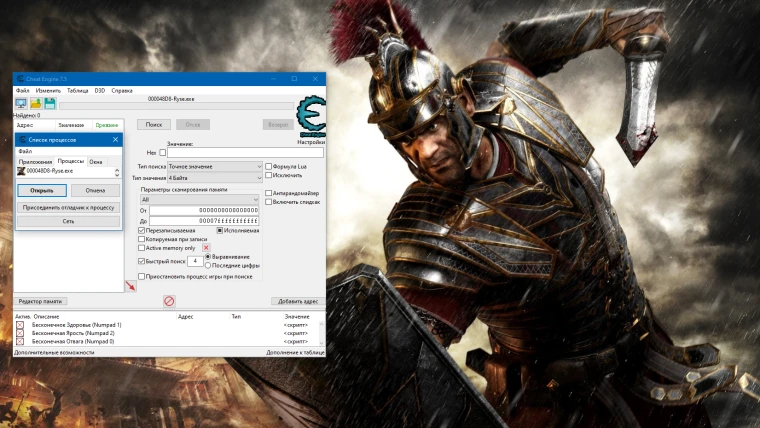This screenshot has width=760, height=428.
Task: Click the Добавить адрес button
Action: coord(298,301)
